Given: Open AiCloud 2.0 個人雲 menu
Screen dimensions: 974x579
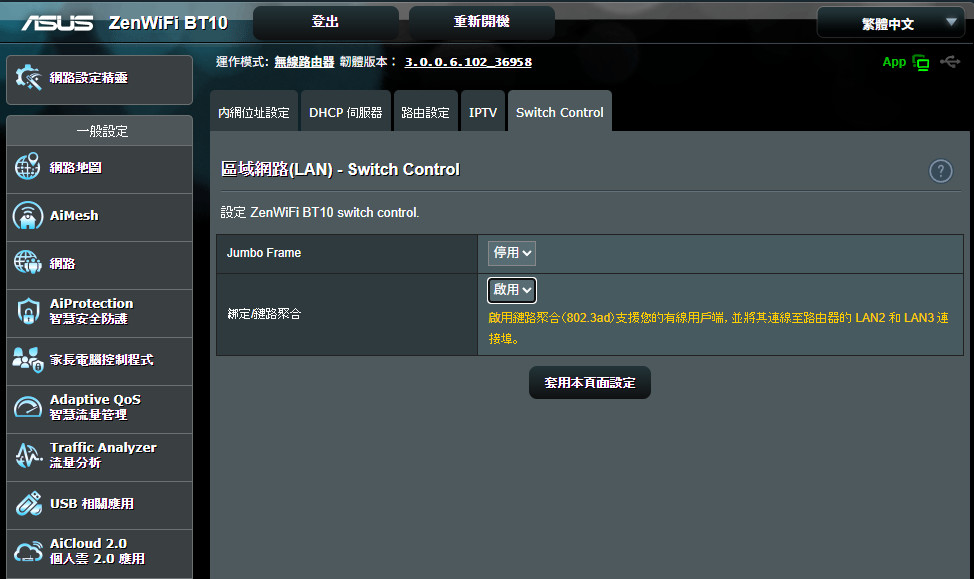Looking at the screenshot, I should (x=99, y=554).
